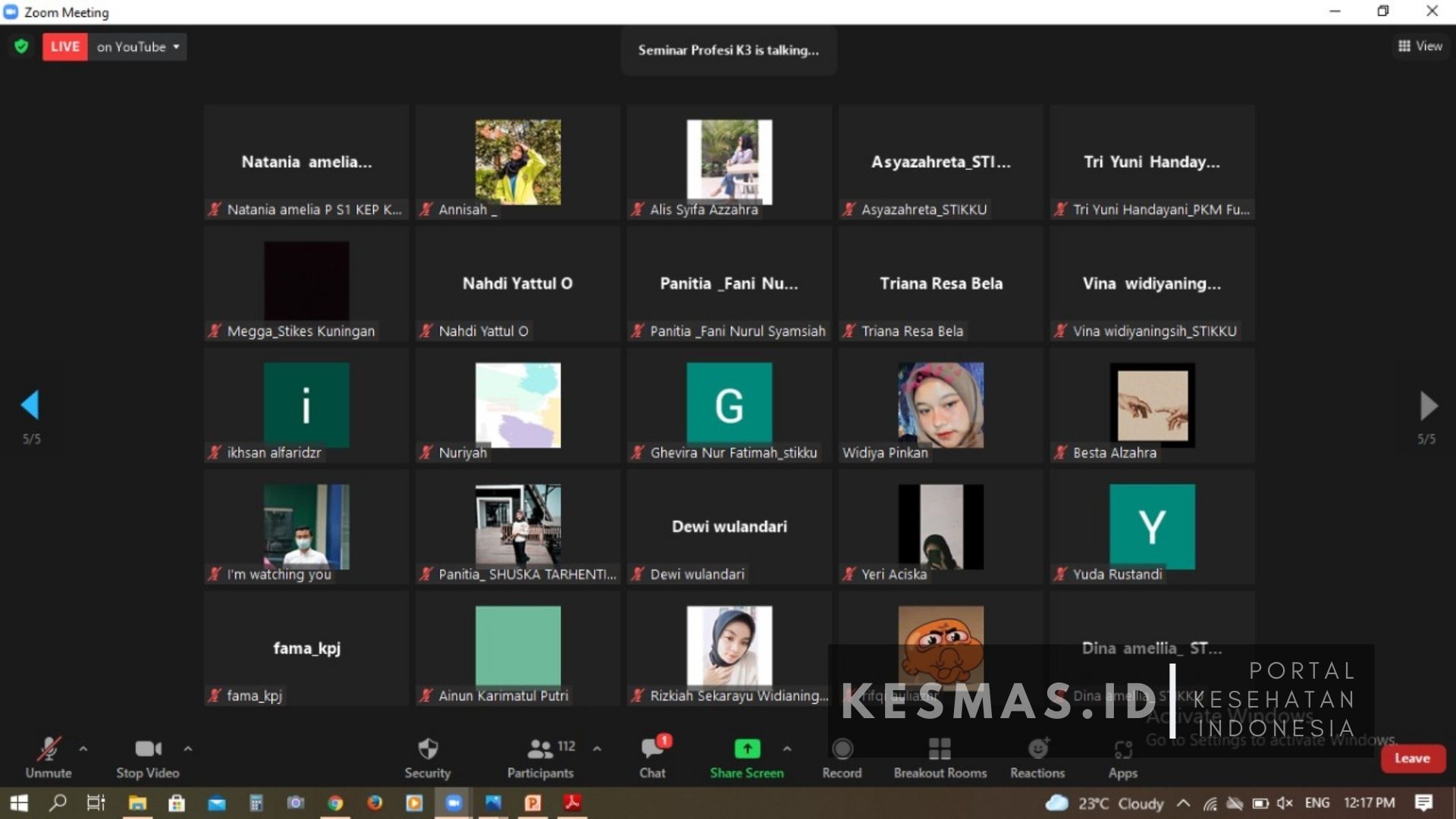Open the Apps icon
The height and width of the screenshot is (819, 1456).
[x=1122, y=750]
